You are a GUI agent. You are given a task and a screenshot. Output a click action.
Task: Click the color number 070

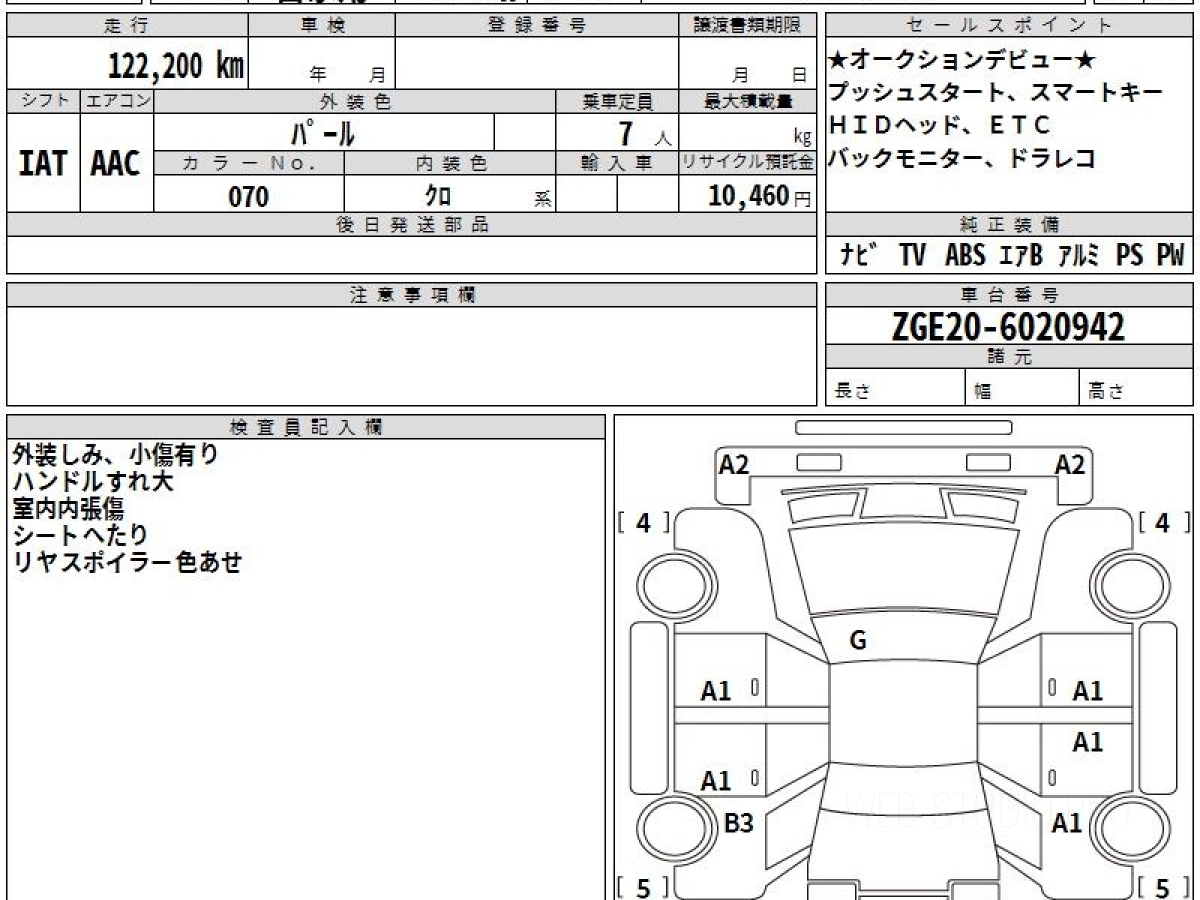(249, 197)
